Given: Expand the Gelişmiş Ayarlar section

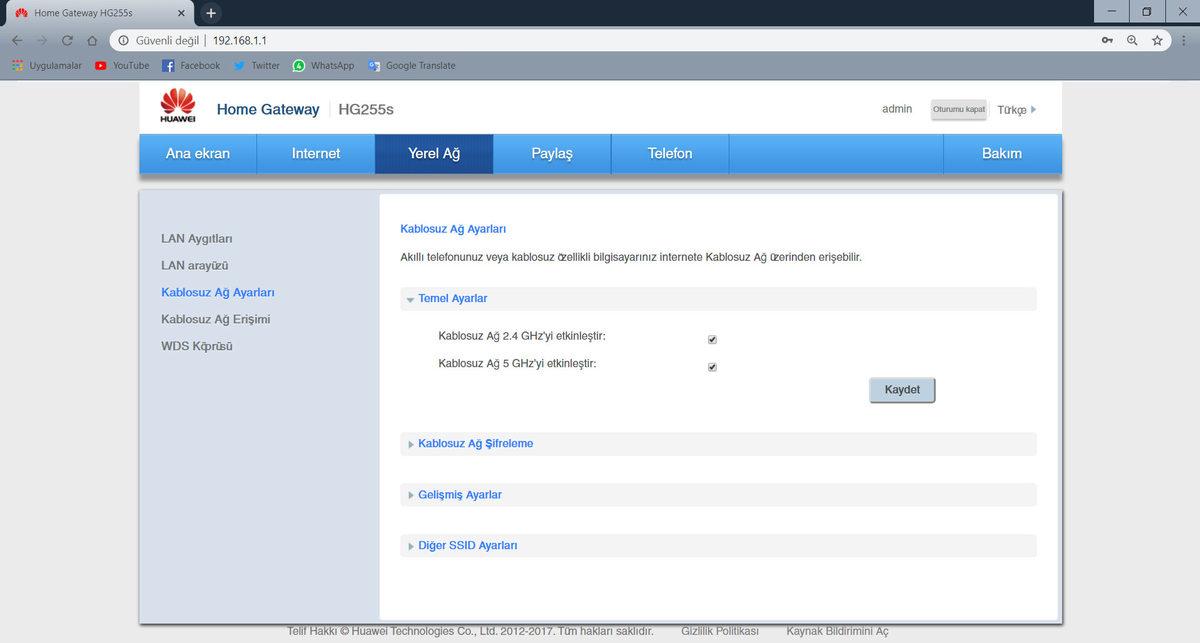Looking at the screenshot, I should pyautogui.click(x=459, y=495).
